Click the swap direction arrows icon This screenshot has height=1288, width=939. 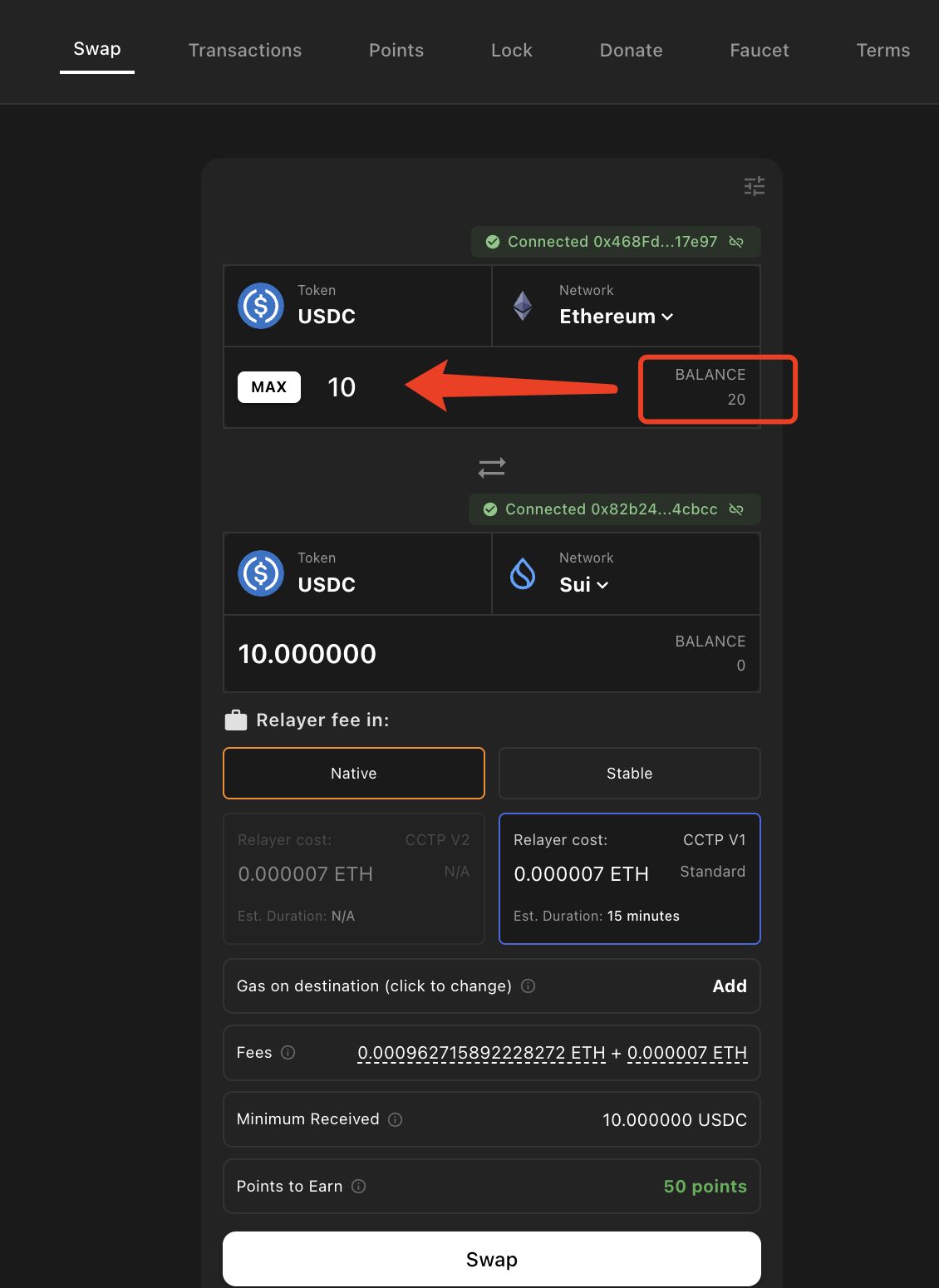492,468
